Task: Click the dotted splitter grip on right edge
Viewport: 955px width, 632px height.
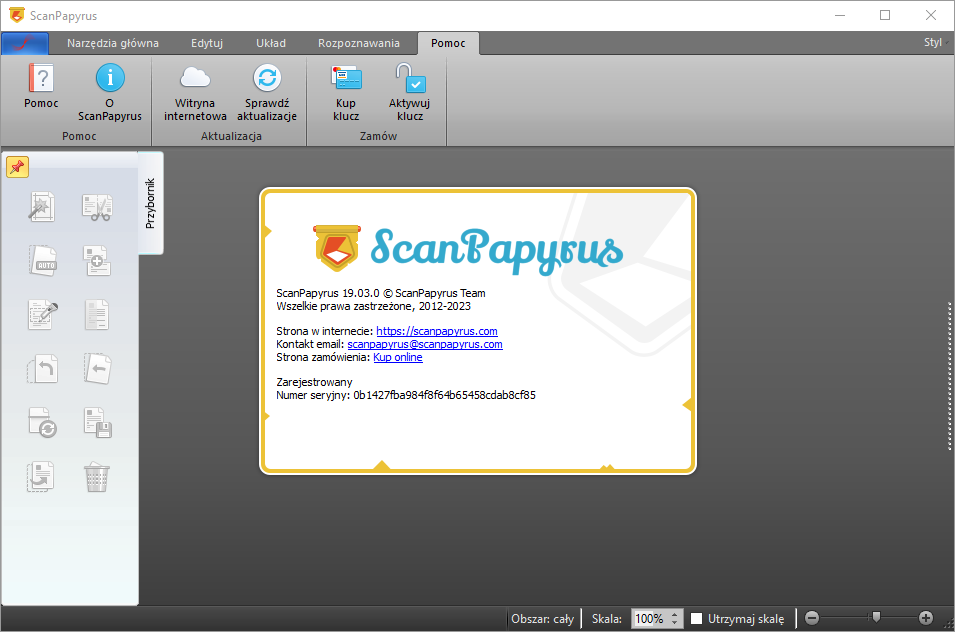Action: pyautogui.click(x=950, y=376)
